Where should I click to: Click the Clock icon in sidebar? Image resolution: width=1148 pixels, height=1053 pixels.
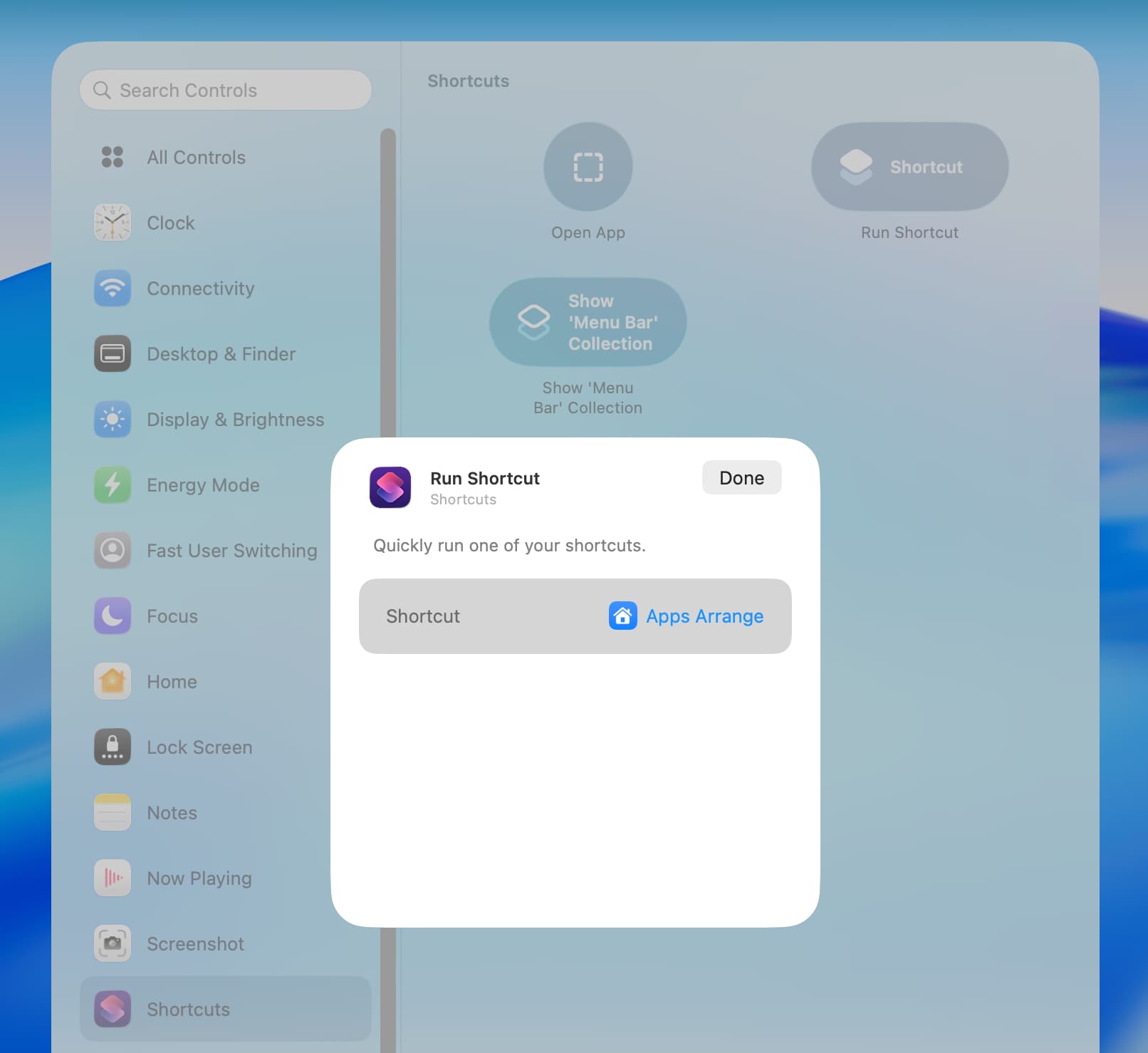113,222
